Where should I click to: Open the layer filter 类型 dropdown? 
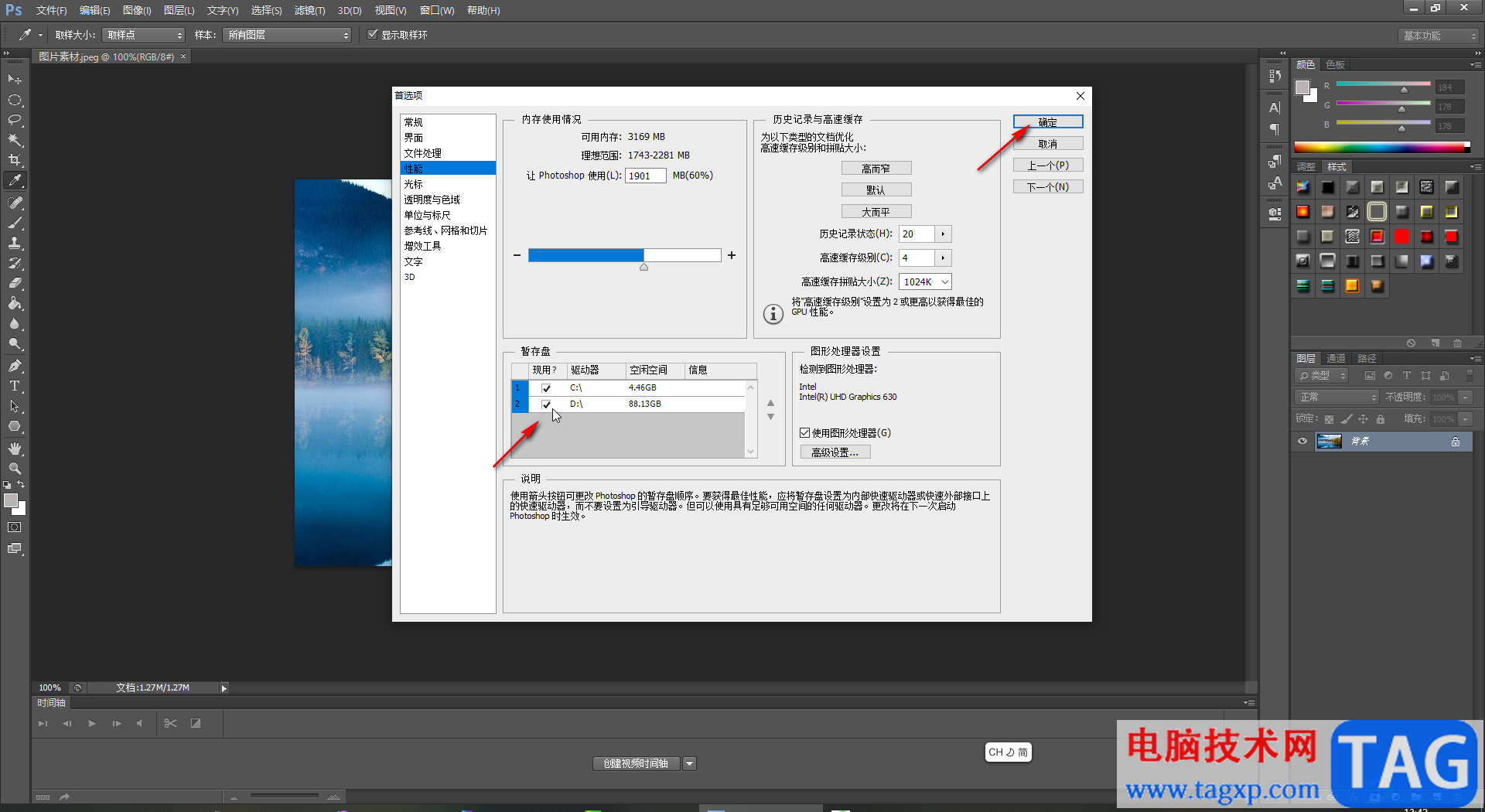click(x=1323, y=376)
